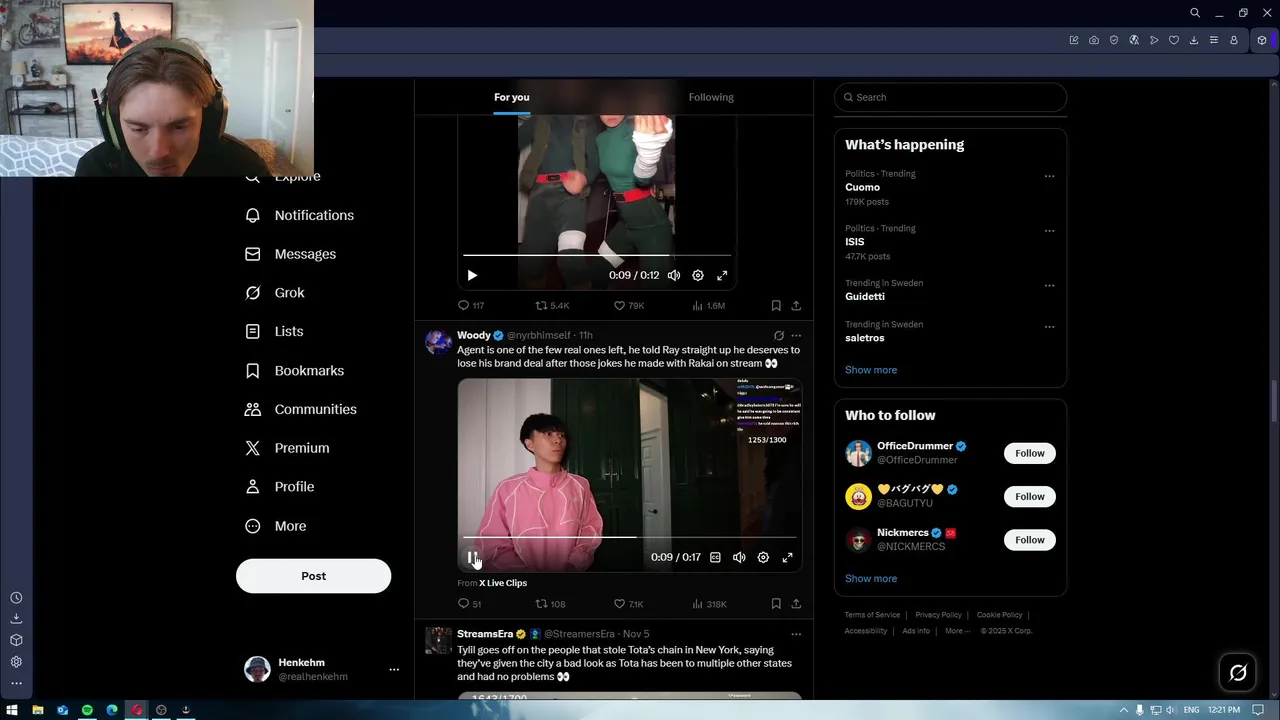Open Spotify from the Windows taskbar
Viewport: 1280px width, 720px height.
[x=87, y=710]
